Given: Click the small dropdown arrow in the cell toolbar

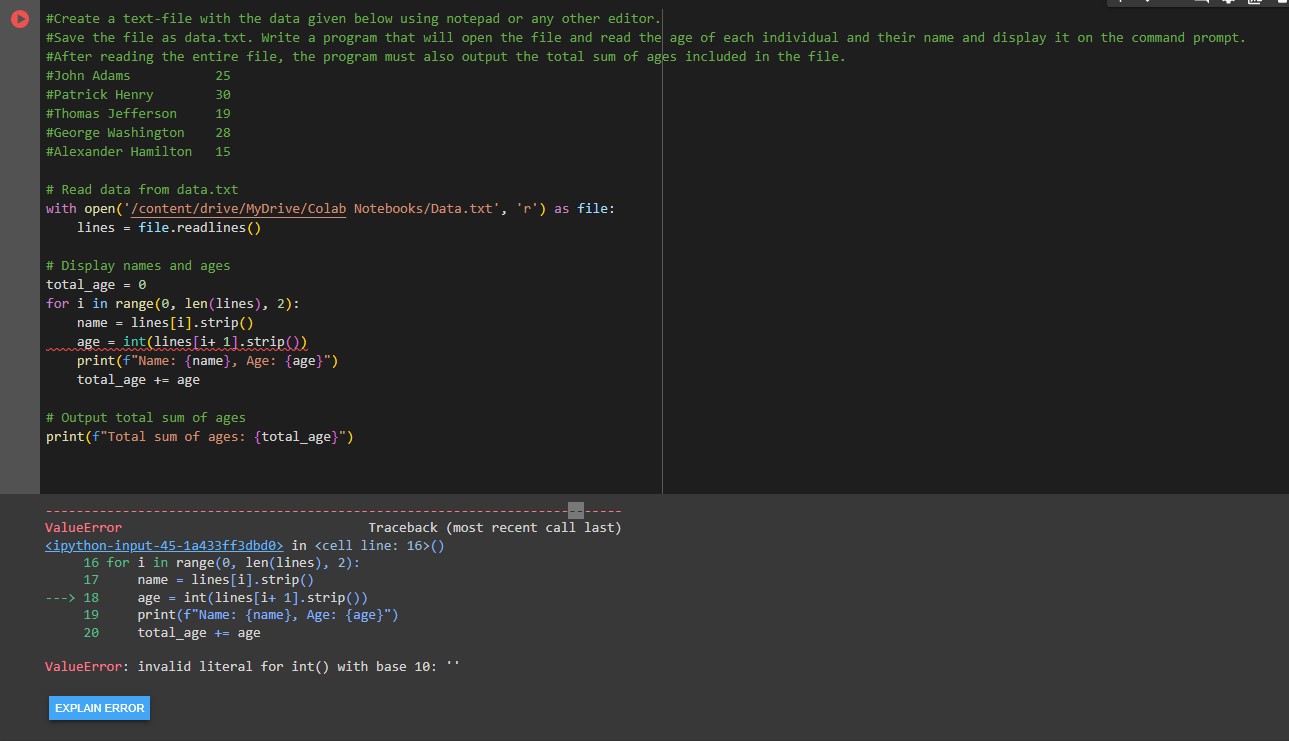Looking at the screenshot, I should coord(1148,5).
